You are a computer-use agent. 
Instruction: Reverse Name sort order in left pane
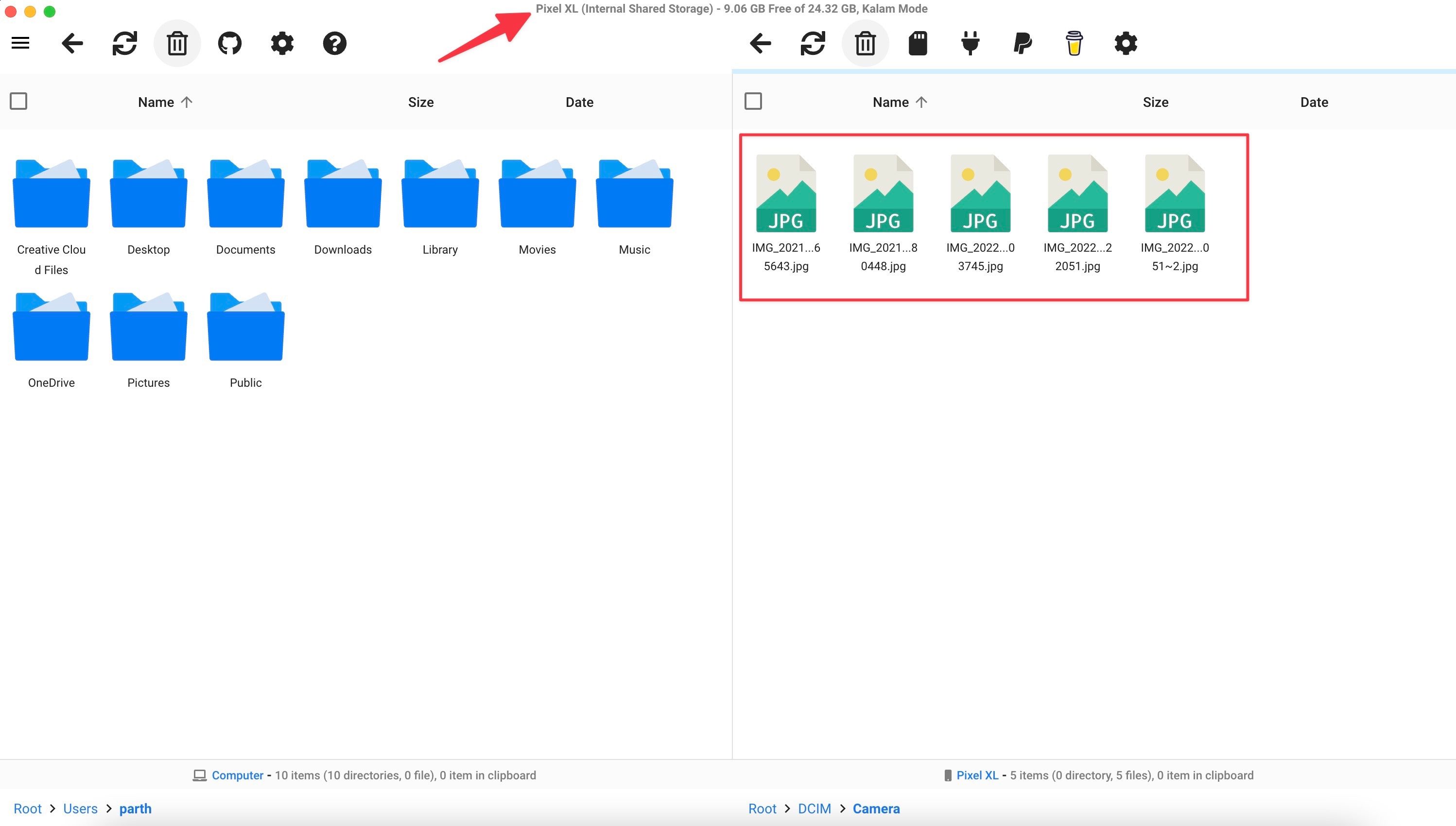coord(165,102)
